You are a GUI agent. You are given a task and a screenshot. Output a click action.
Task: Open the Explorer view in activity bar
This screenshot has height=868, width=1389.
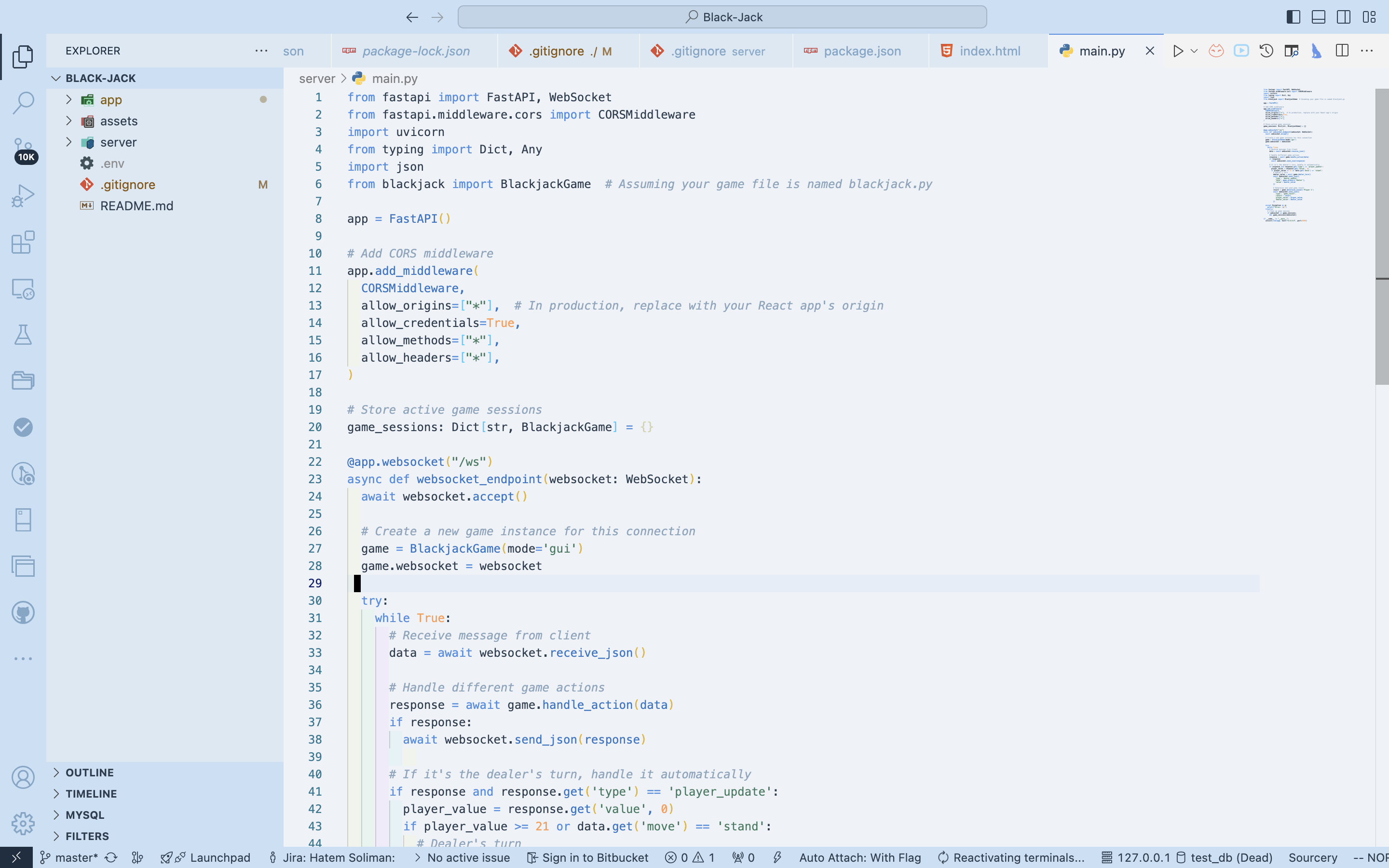pyautogui.click(x=23, y=56)
